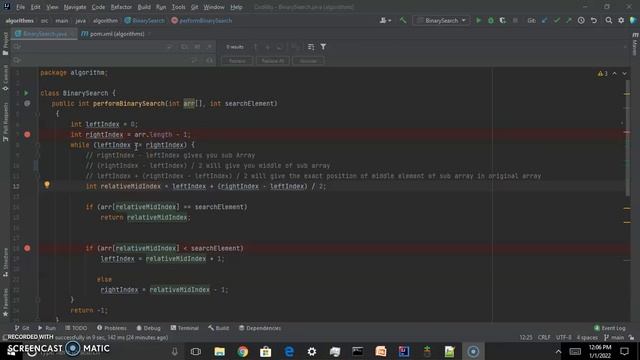640x360 pixels.
Task: Open the Navigate menu
Action: click(x=75, y=7)
